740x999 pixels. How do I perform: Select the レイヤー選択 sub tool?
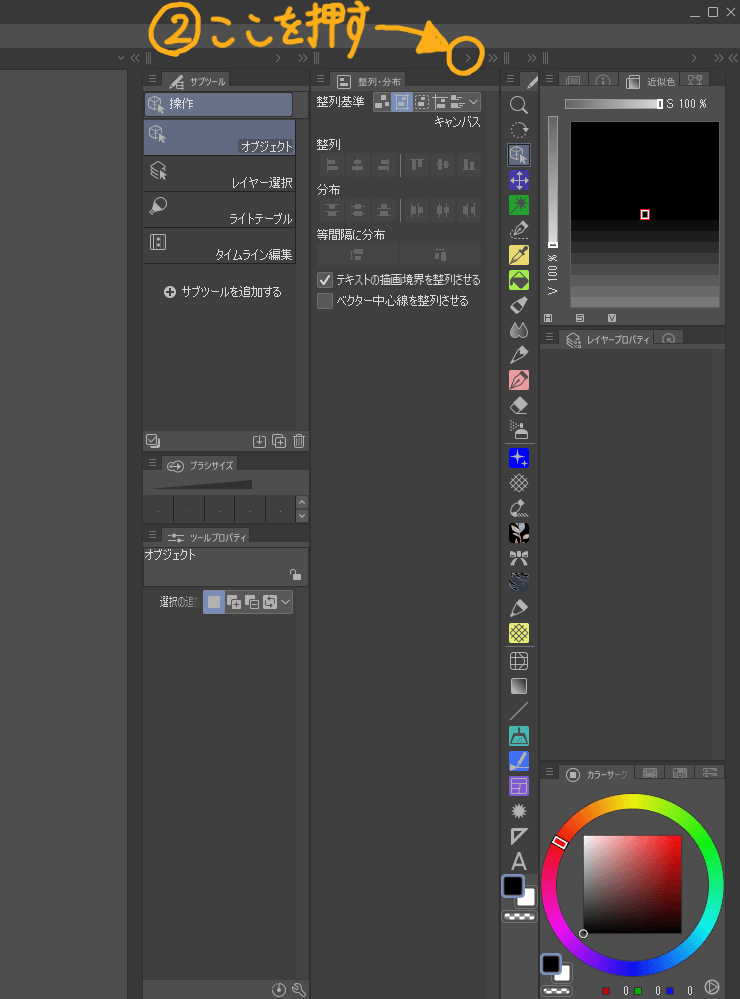click(219, 175)
